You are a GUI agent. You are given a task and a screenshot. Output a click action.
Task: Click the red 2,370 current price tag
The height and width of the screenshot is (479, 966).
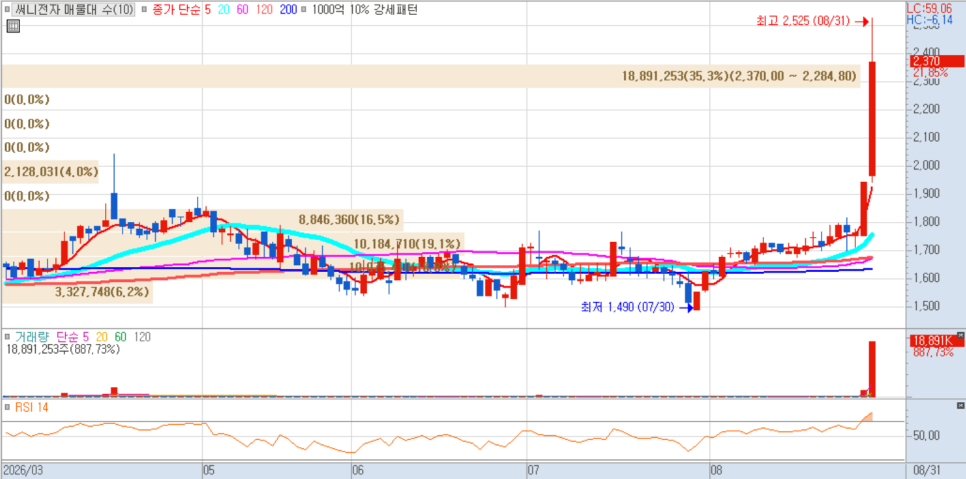936,61
